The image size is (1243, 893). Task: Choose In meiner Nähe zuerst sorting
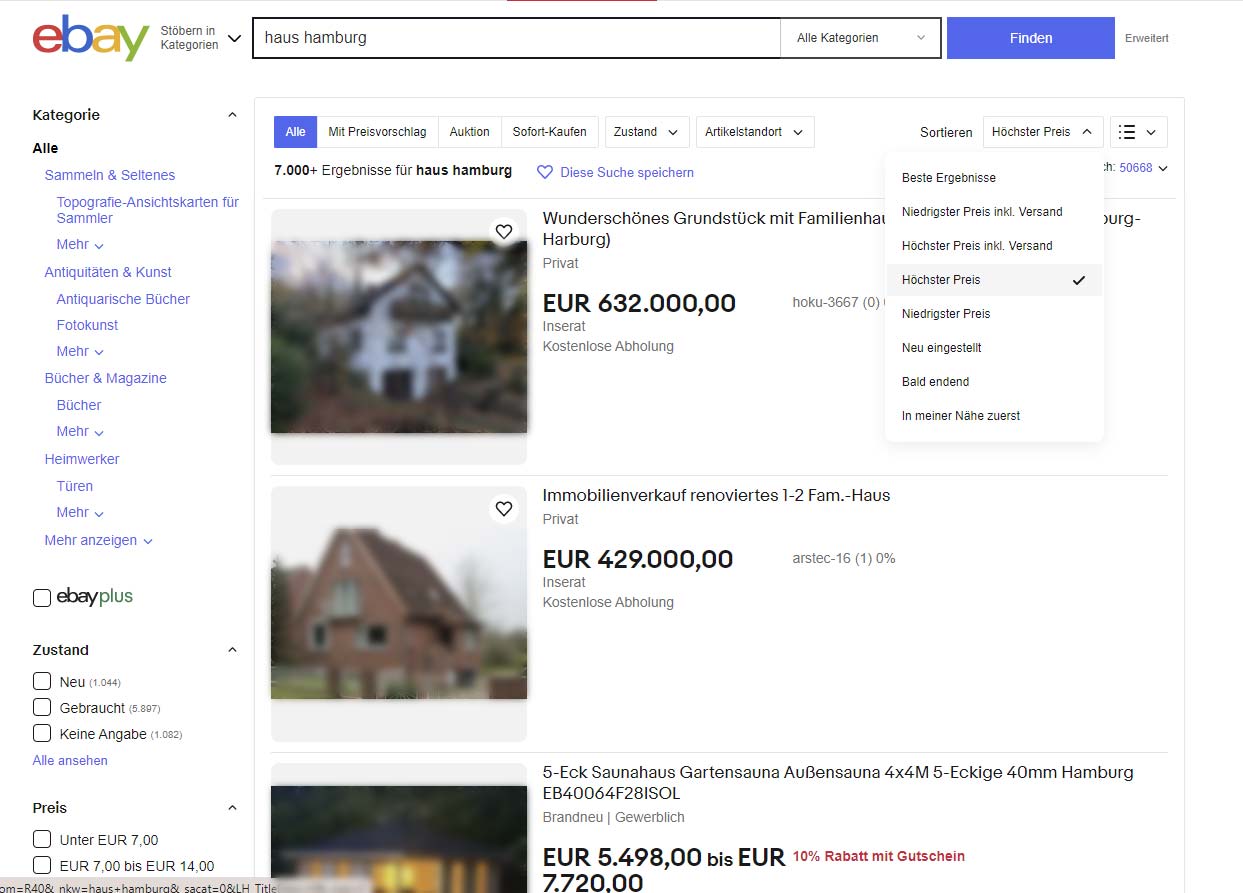pyautogui.click(x=994, y=416)
